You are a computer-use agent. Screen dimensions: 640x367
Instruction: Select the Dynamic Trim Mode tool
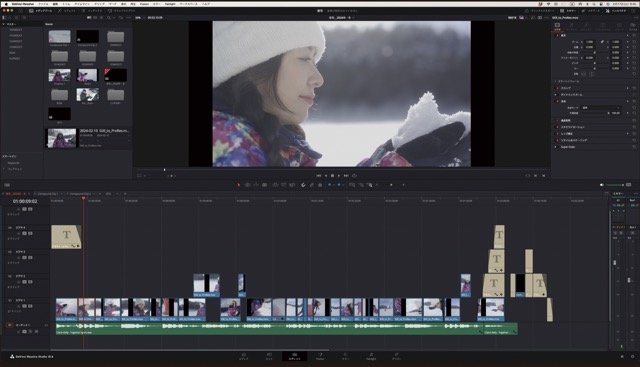tap(256, 185)
